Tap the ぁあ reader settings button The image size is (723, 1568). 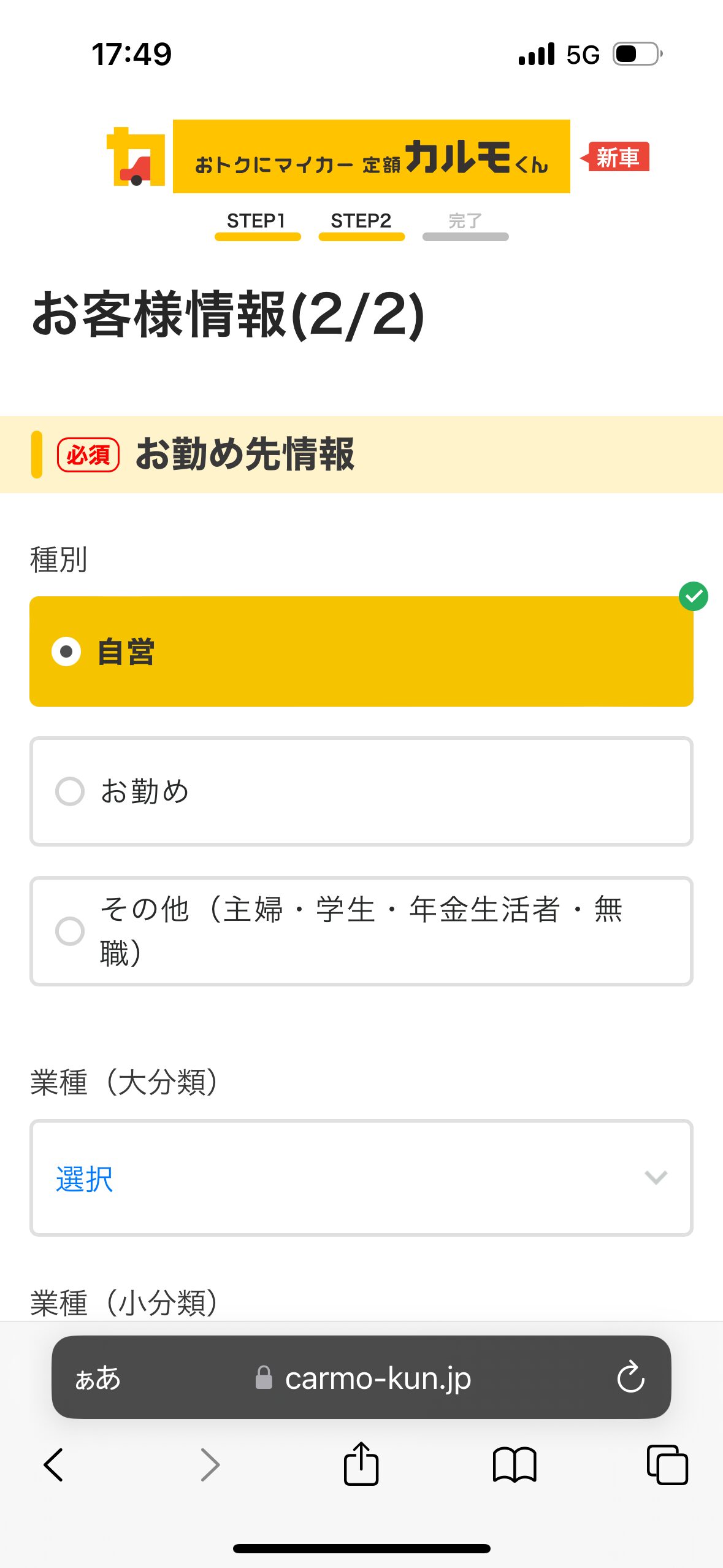98,1378
